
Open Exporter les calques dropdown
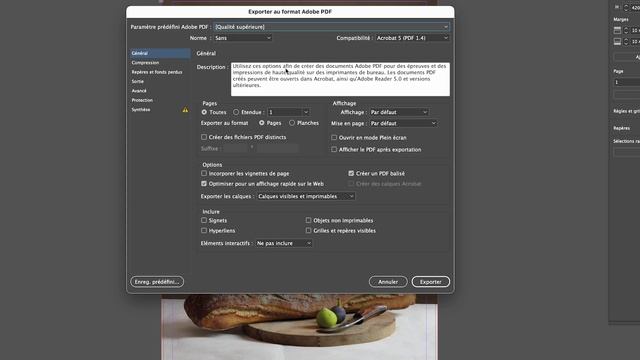306,196
